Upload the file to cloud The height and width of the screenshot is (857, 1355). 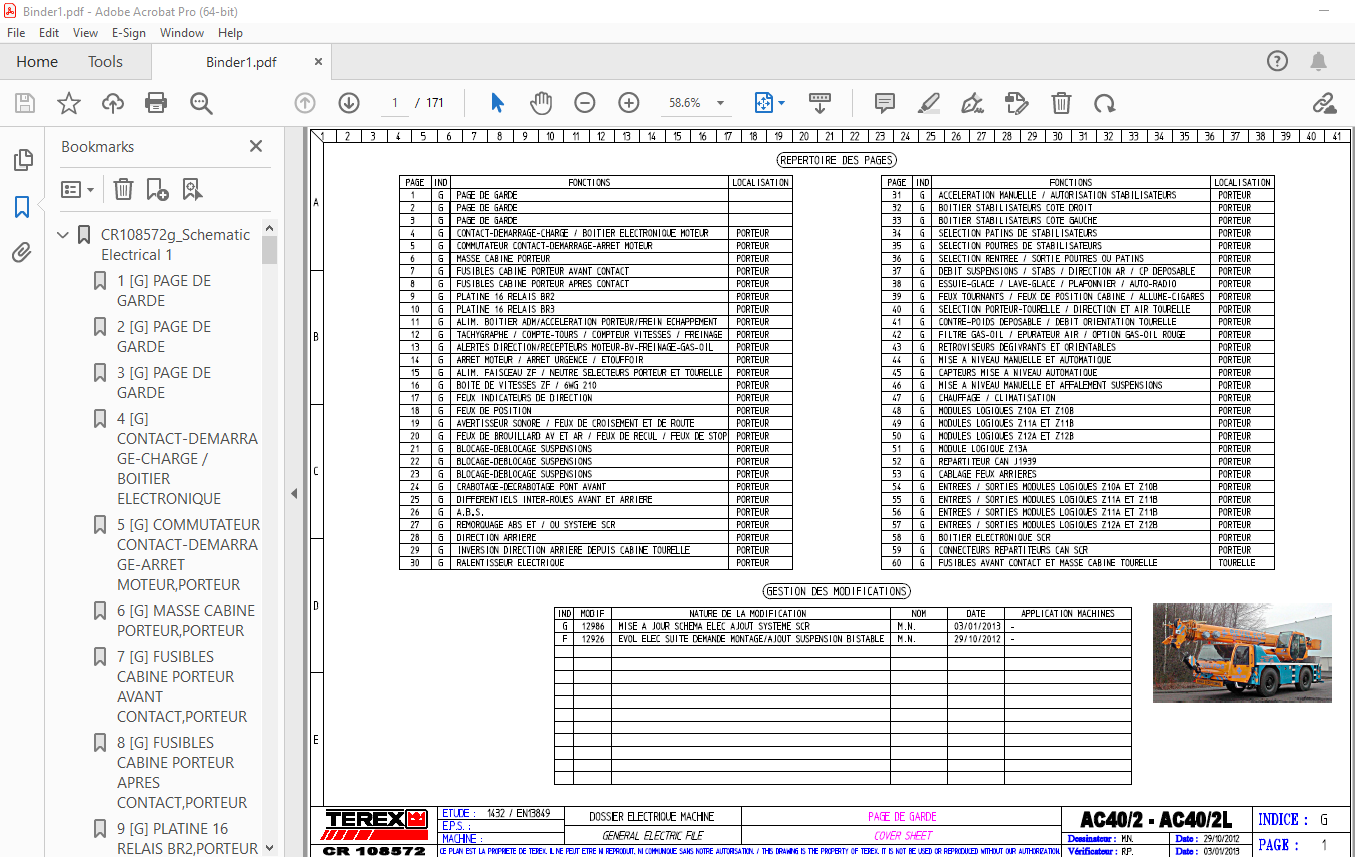click(113, 103)
